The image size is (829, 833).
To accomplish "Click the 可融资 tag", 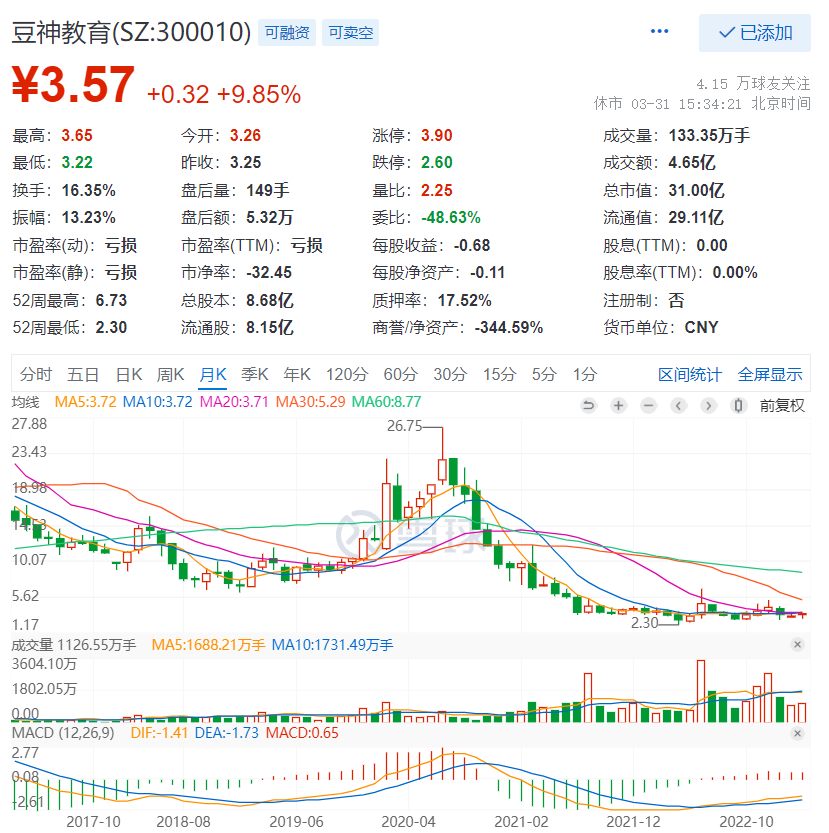I will 287,33.
